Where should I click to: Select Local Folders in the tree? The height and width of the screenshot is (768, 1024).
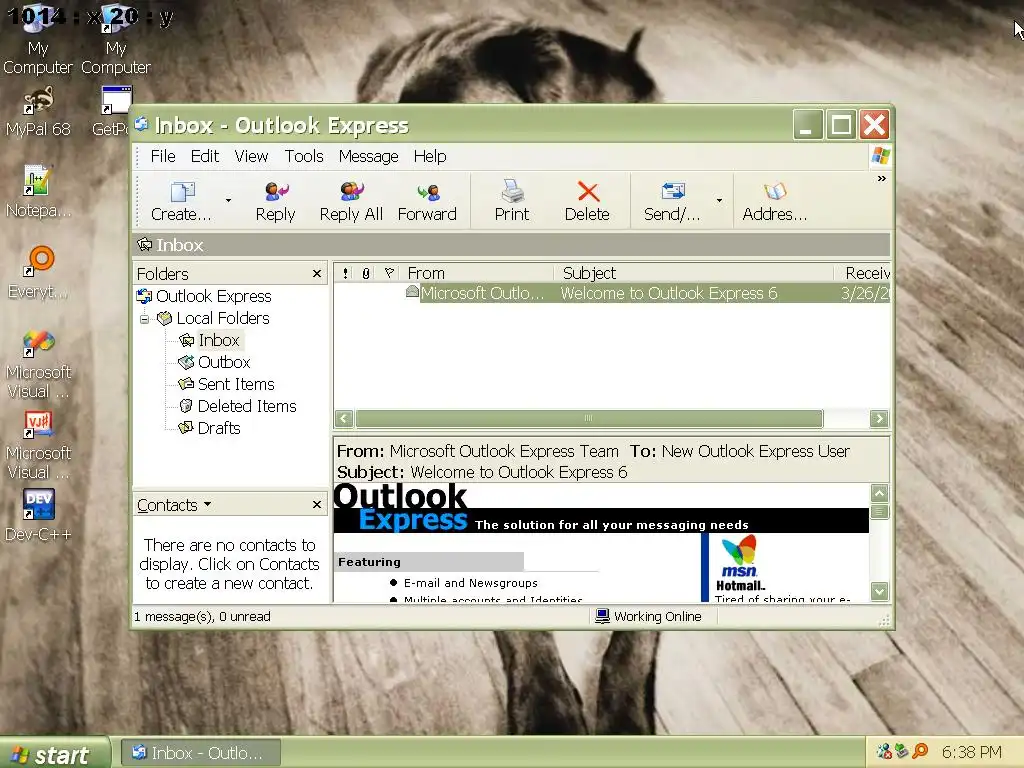tap(214, 318)
